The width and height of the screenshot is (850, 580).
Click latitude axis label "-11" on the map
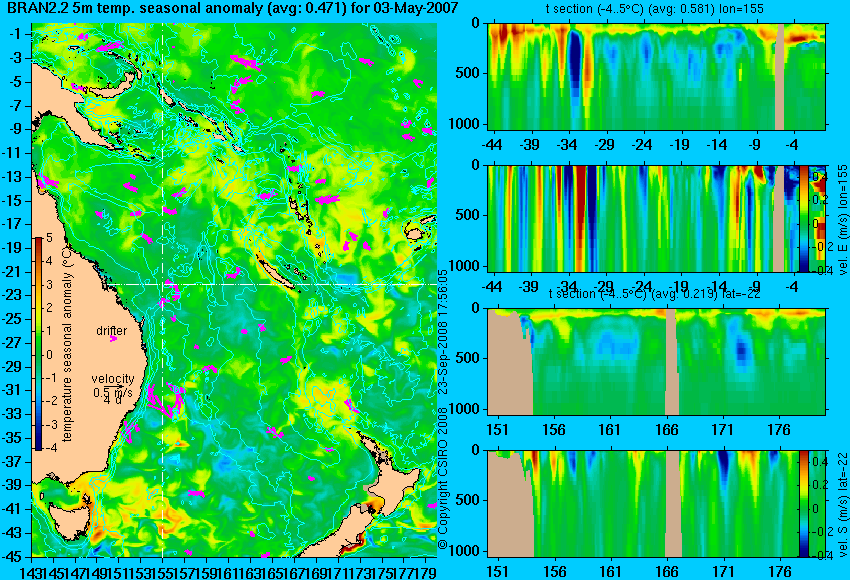click(14, 153)
